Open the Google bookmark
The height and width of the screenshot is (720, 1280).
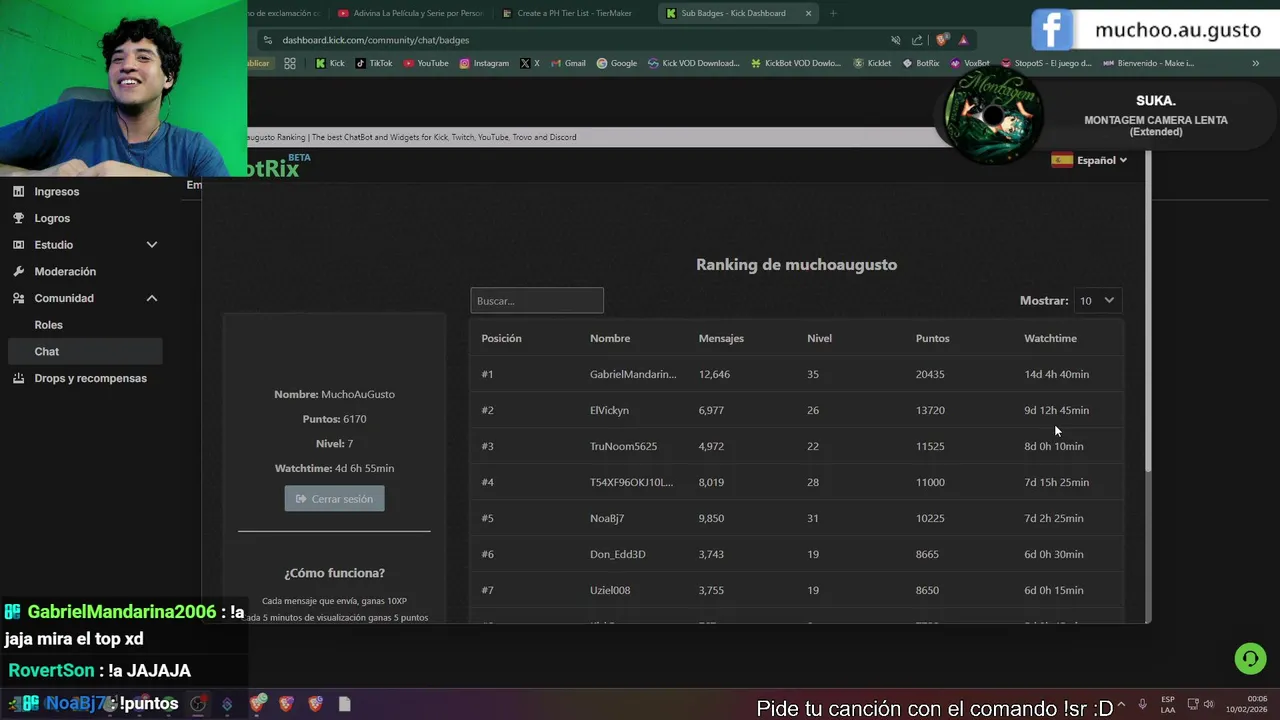617,63
